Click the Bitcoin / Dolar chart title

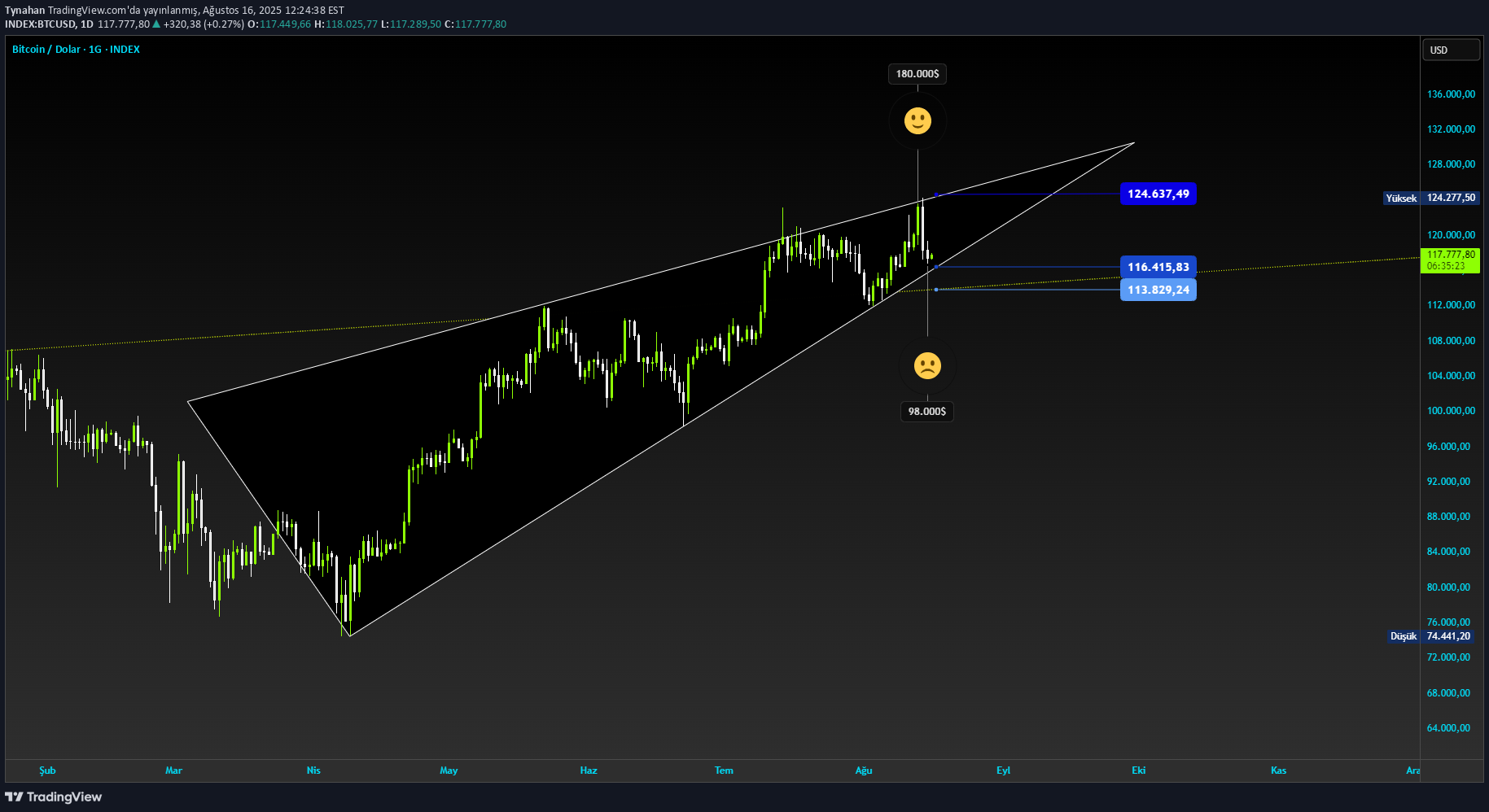pos(76,50)
